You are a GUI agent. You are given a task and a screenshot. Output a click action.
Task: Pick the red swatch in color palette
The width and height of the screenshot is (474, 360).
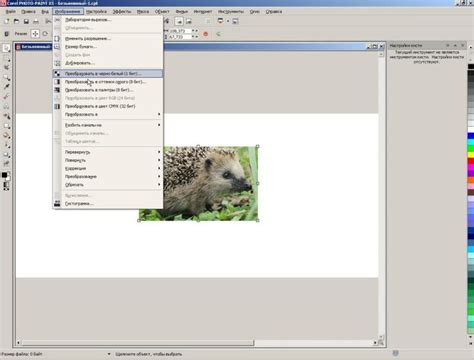coord(471,161)
